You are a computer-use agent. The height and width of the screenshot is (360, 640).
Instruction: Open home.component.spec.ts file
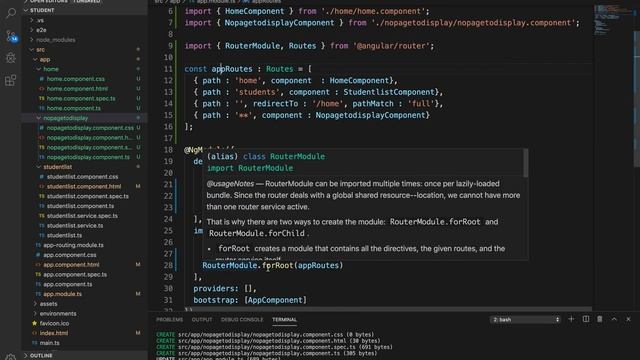81,98
